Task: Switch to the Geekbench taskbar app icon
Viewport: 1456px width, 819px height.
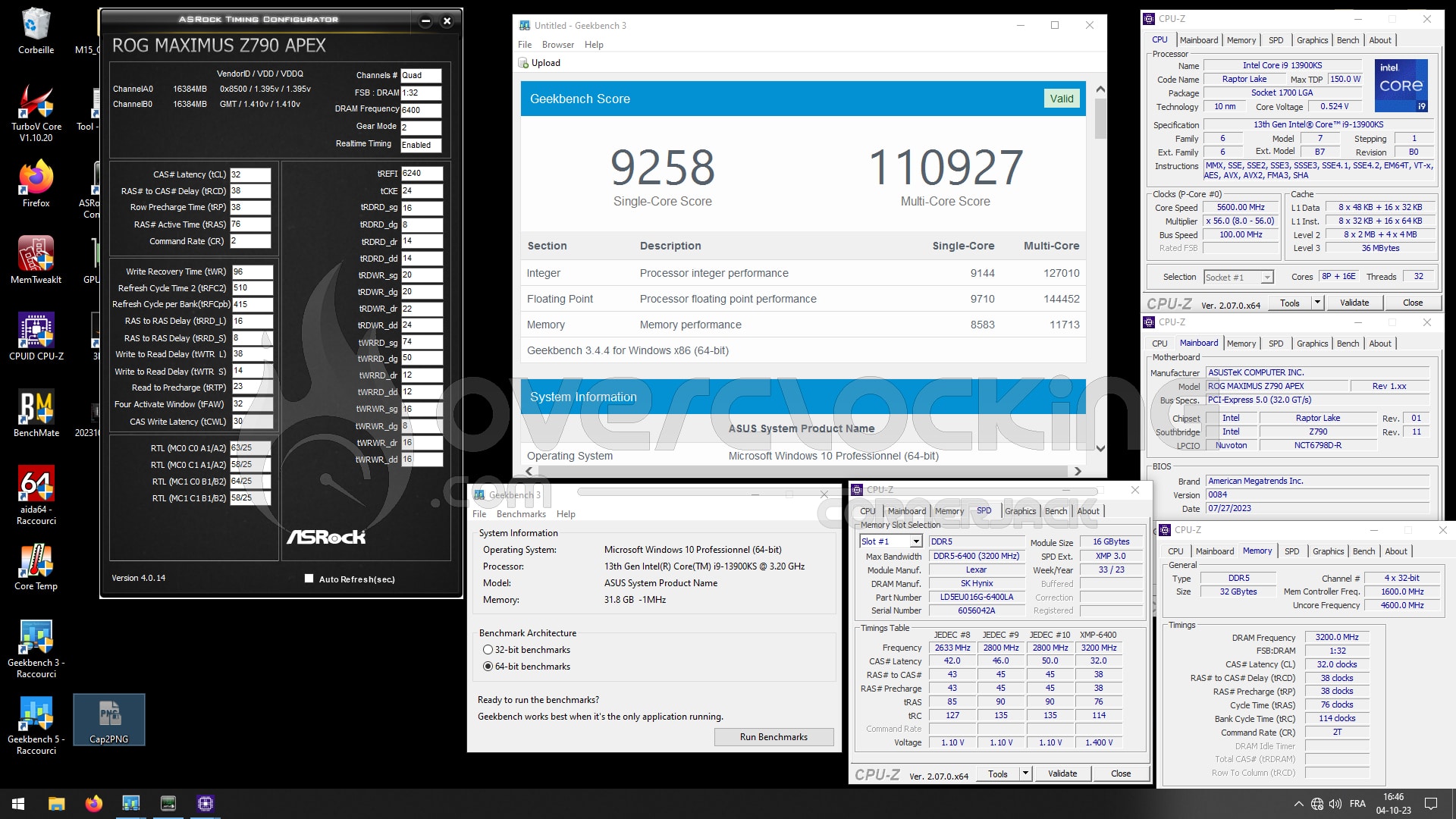Action: 130,804
